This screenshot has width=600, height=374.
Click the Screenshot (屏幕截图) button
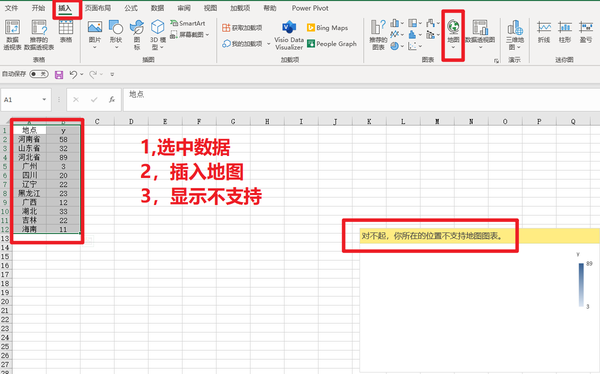(188, 34)
